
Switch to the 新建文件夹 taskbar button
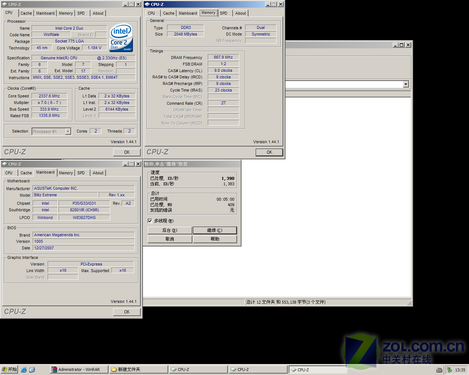pos(138,369)
